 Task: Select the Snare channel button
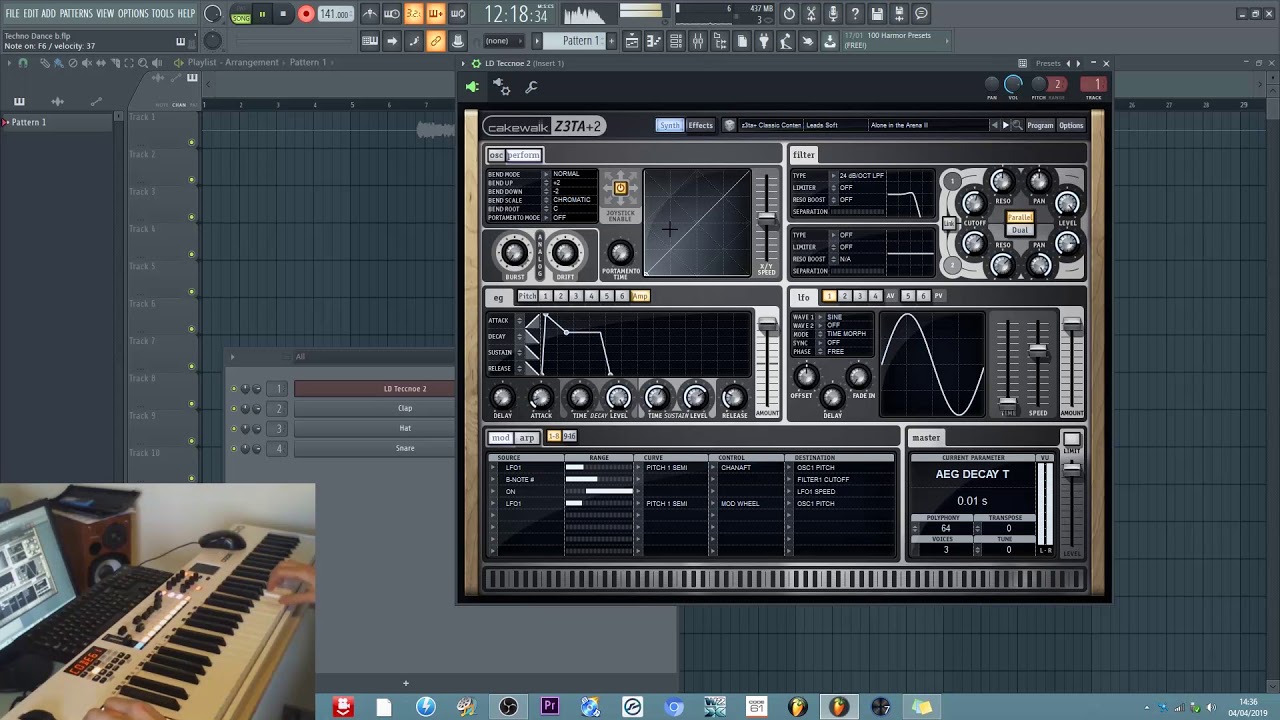click(374, 448)
